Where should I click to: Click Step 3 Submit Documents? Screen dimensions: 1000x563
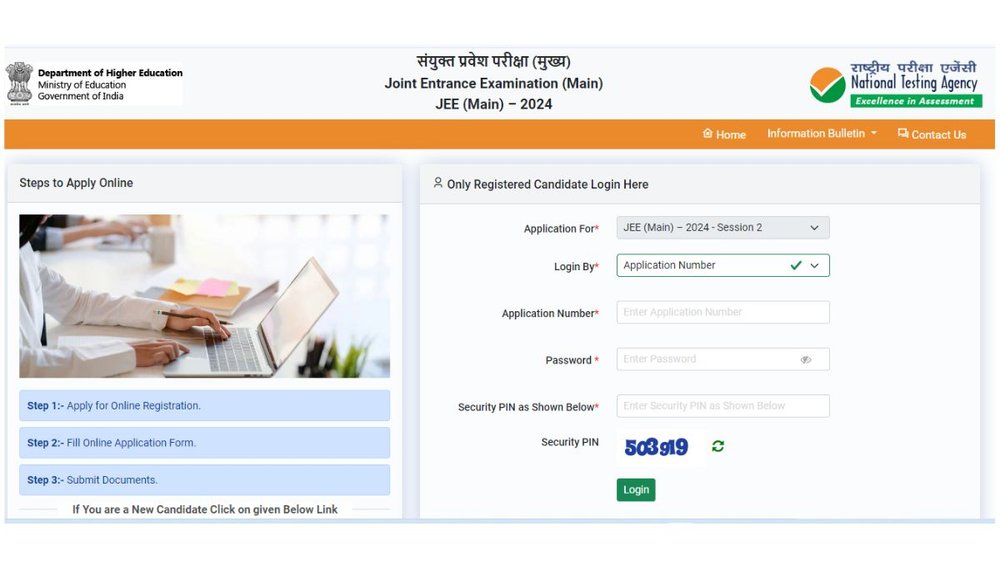[205, 479]
